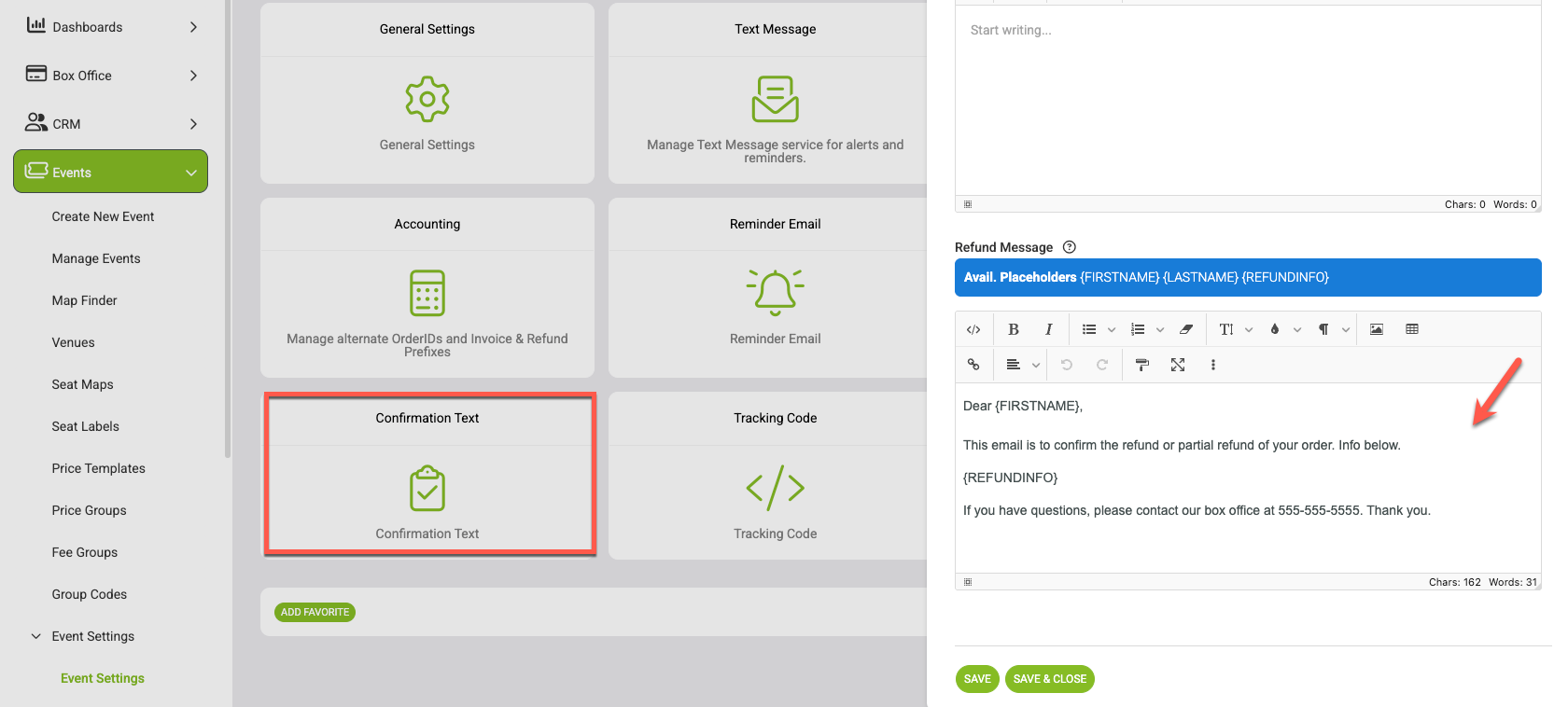Insert a numbered list
The height and width of the screenshot is (707, 1568).
click(x=1138, y=329)
